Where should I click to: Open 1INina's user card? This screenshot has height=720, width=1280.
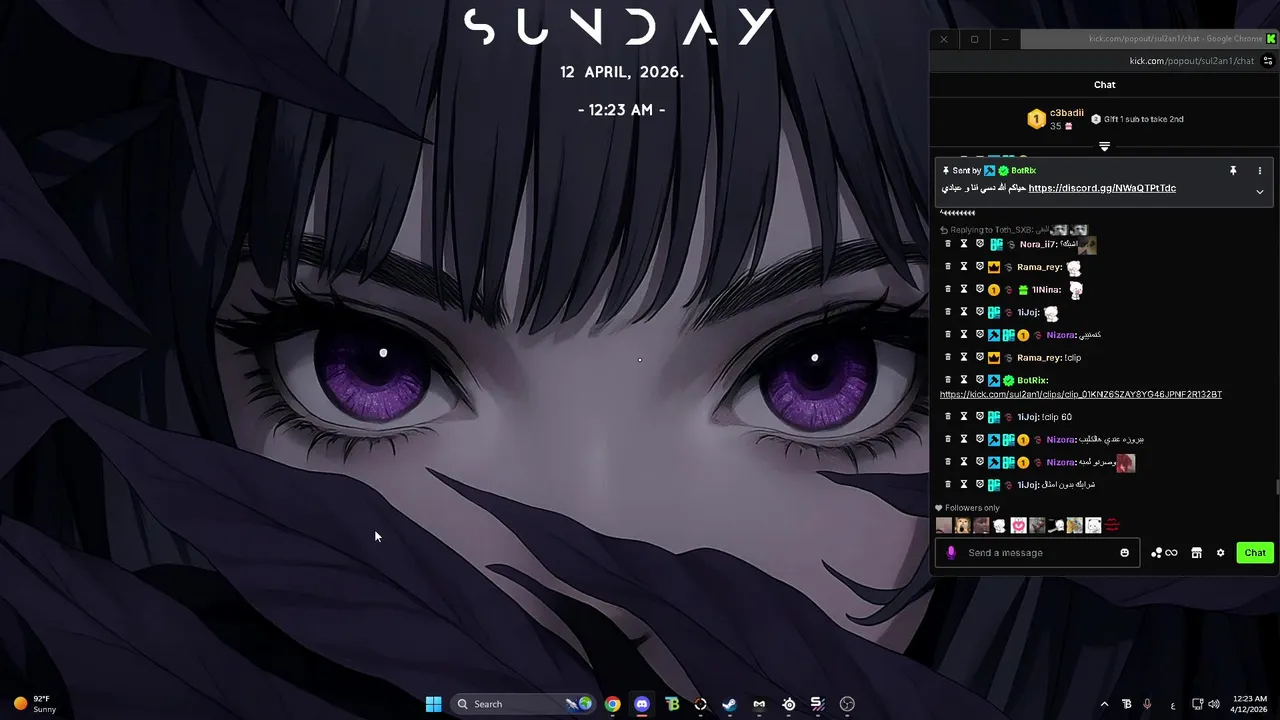[1046, 290]
